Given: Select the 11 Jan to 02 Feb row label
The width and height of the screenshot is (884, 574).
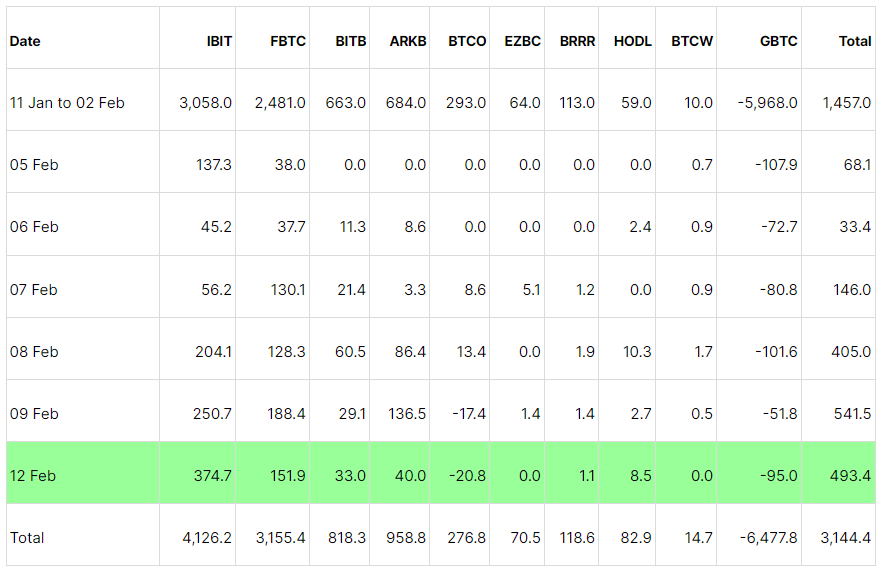Looking at the screenshot, I should click(x=67, y=103).
